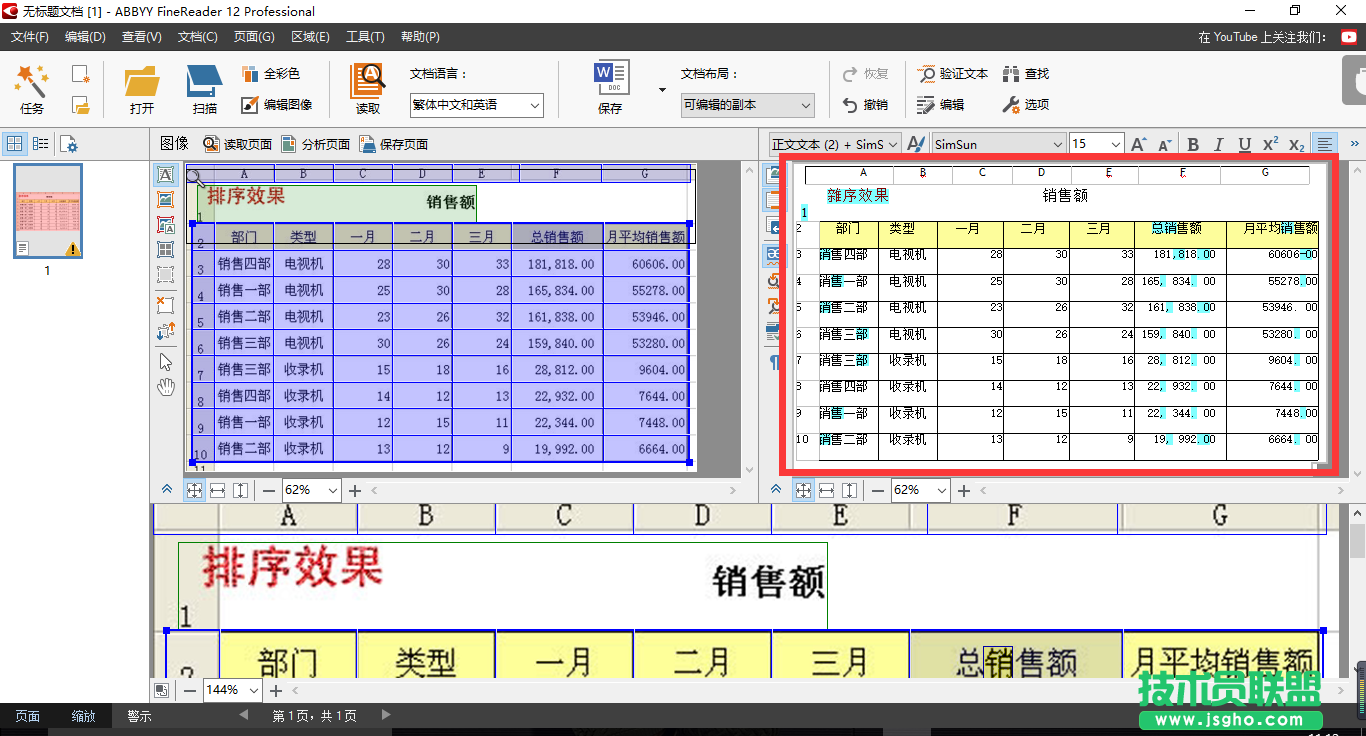Click the 扫描 (Scan) icon
Viewport: 1366px width, 736px height.
(204, 88)
